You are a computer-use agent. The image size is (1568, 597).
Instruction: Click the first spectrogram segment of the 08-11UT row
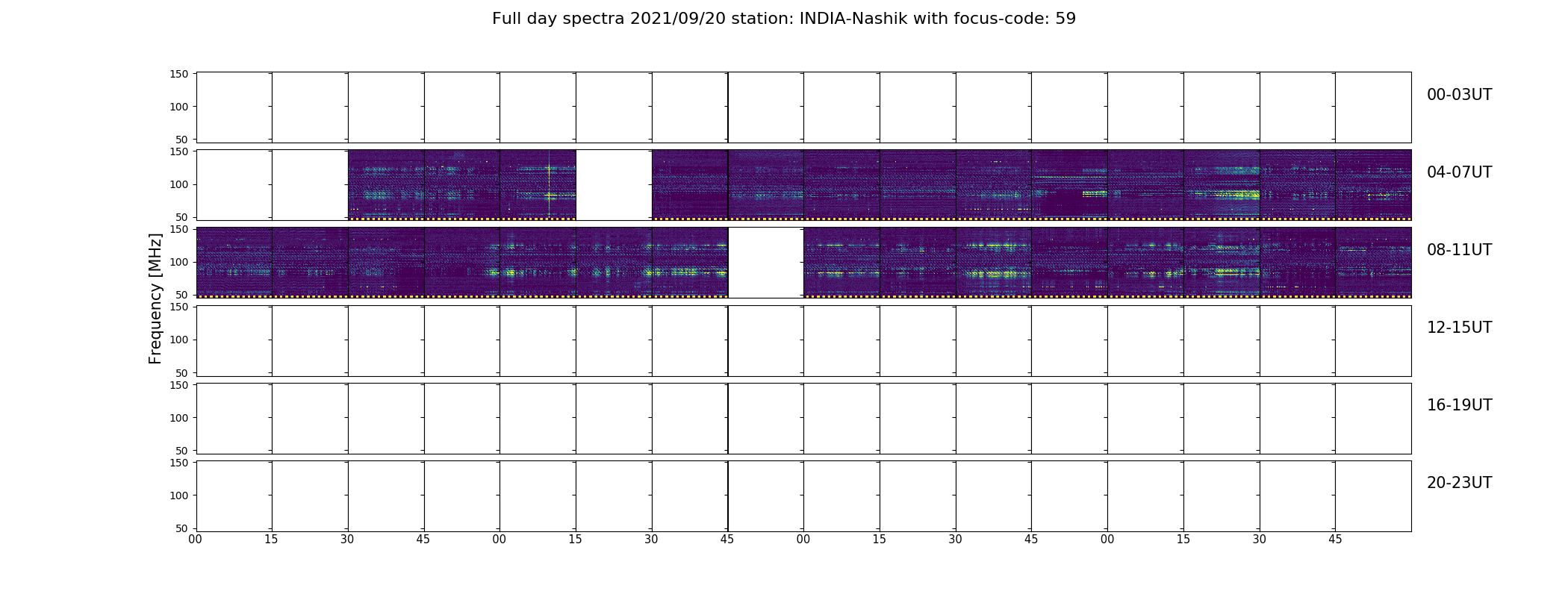tap(234, 263)
